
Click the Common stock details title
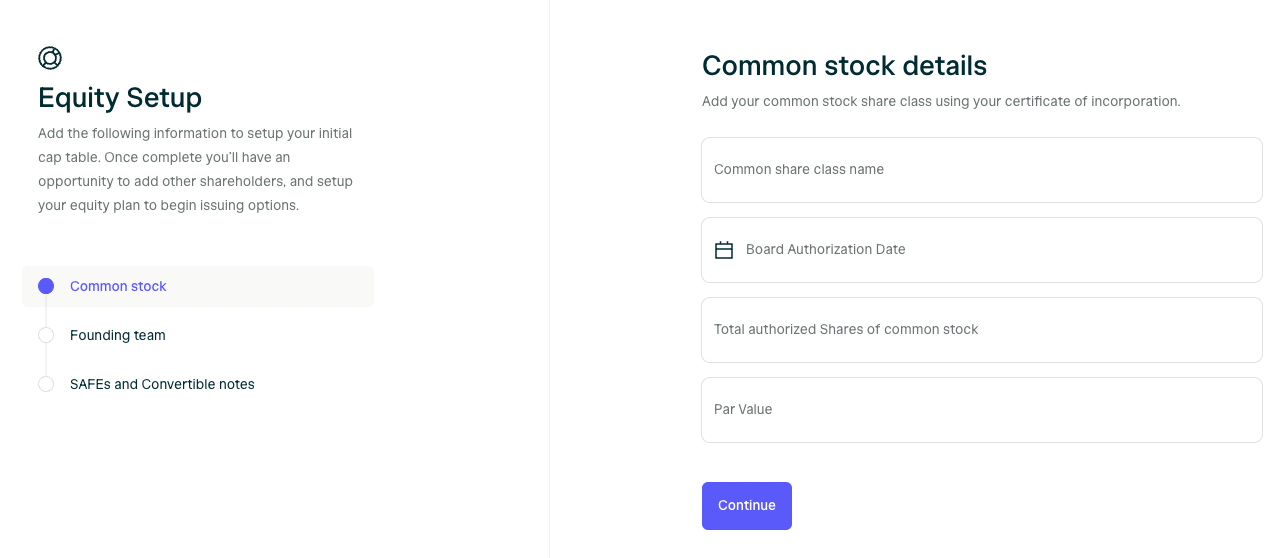(844, 66)
